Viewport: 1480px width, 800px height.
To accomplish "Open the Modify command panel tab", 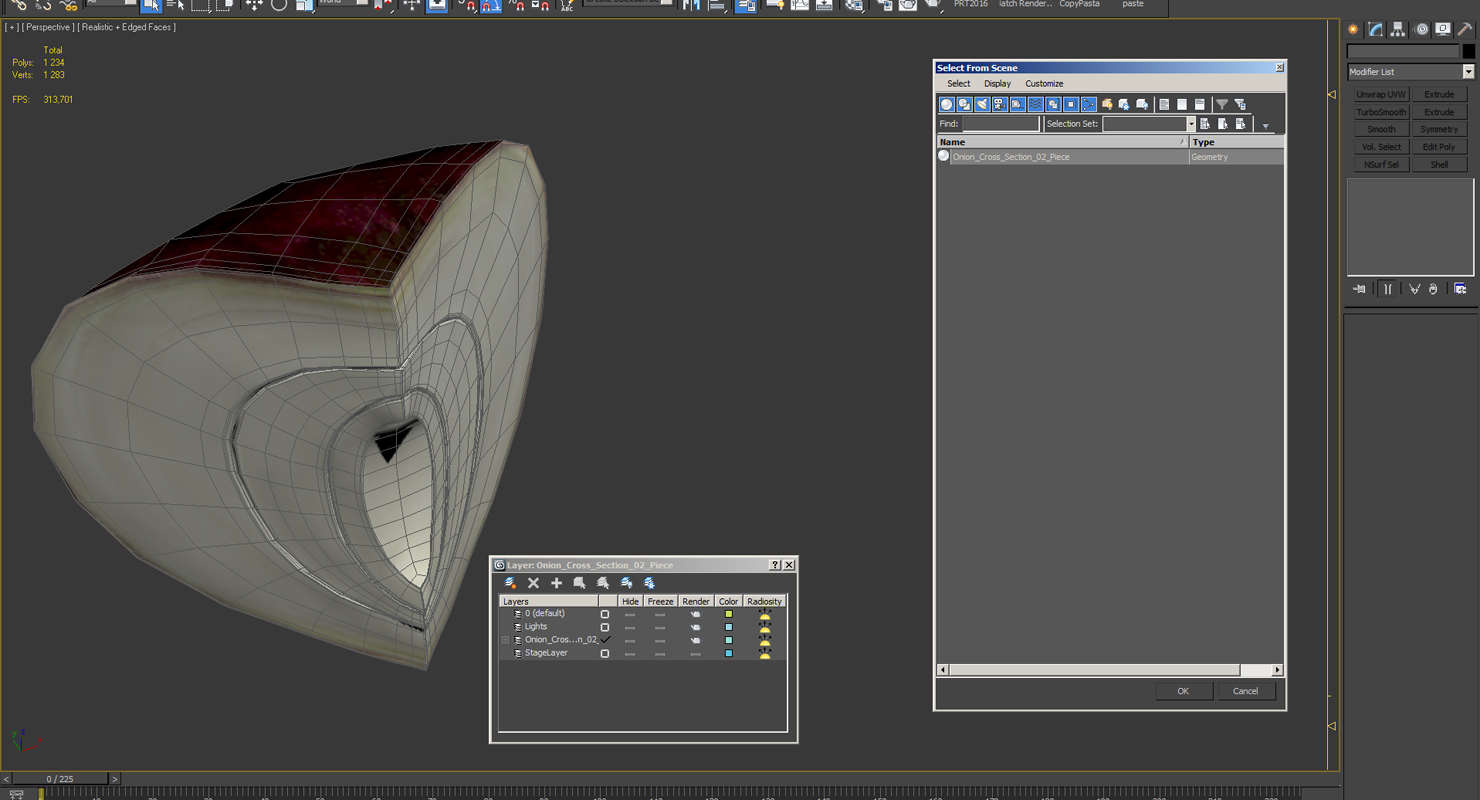I will (1376, 29).
